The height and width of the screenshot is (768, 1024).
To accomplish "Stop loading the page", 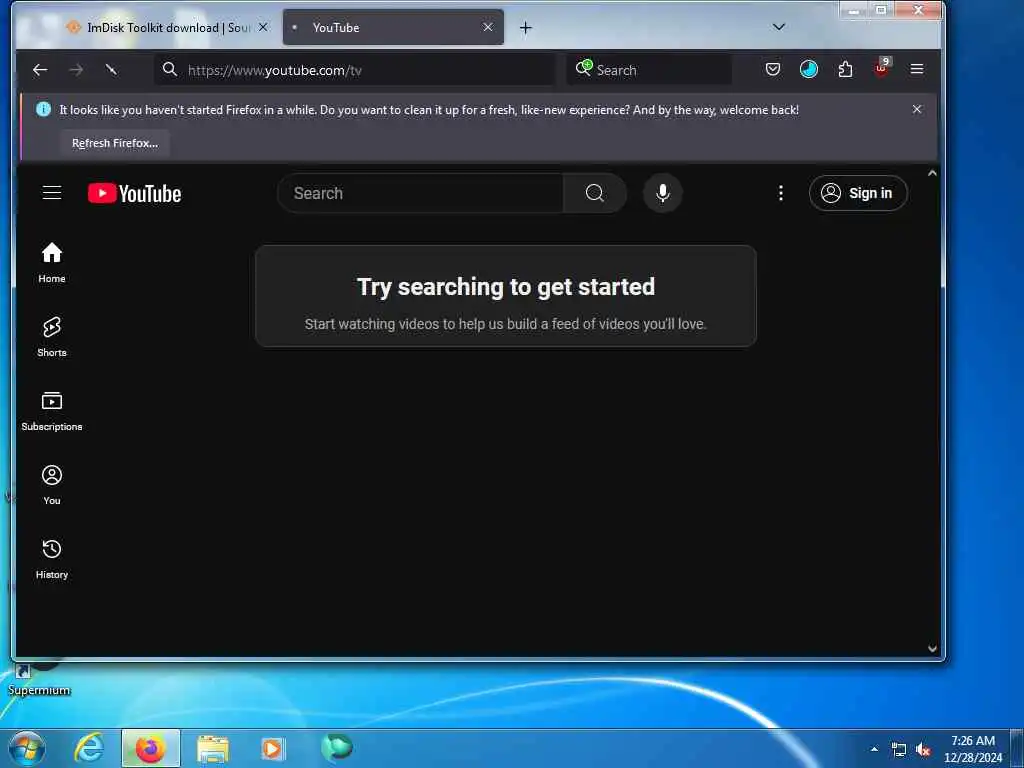I will pos(112,69).
